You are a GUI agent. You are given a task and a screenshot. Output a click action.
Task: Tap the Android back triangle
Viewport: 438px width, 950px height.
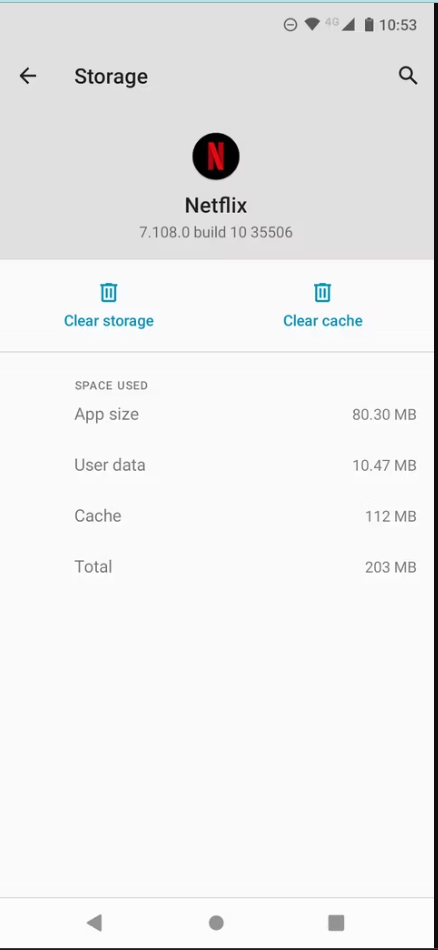(x=95, y=923)
